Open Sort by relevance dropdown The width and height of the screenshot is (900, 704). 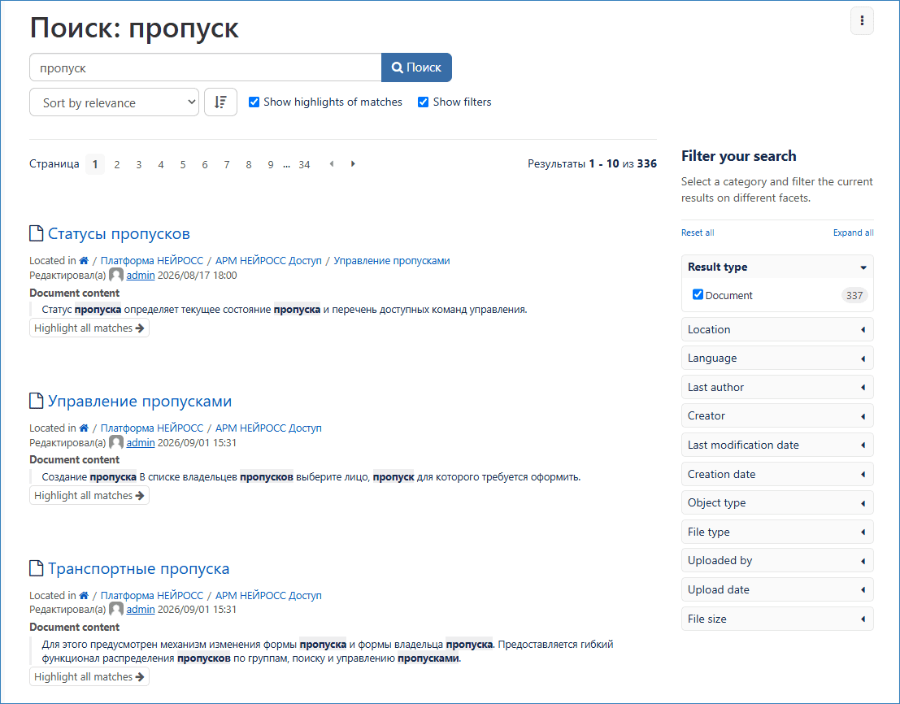[x=114, y=103]
